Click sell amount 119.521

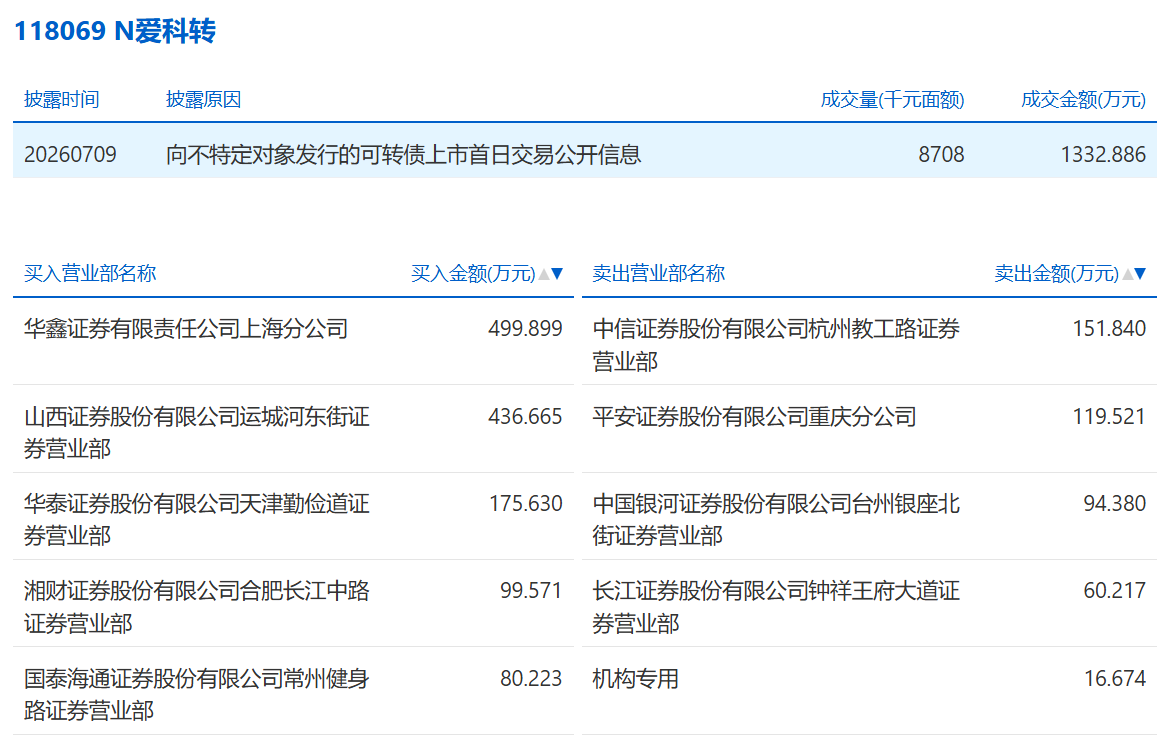click(x=1109, y=417)
